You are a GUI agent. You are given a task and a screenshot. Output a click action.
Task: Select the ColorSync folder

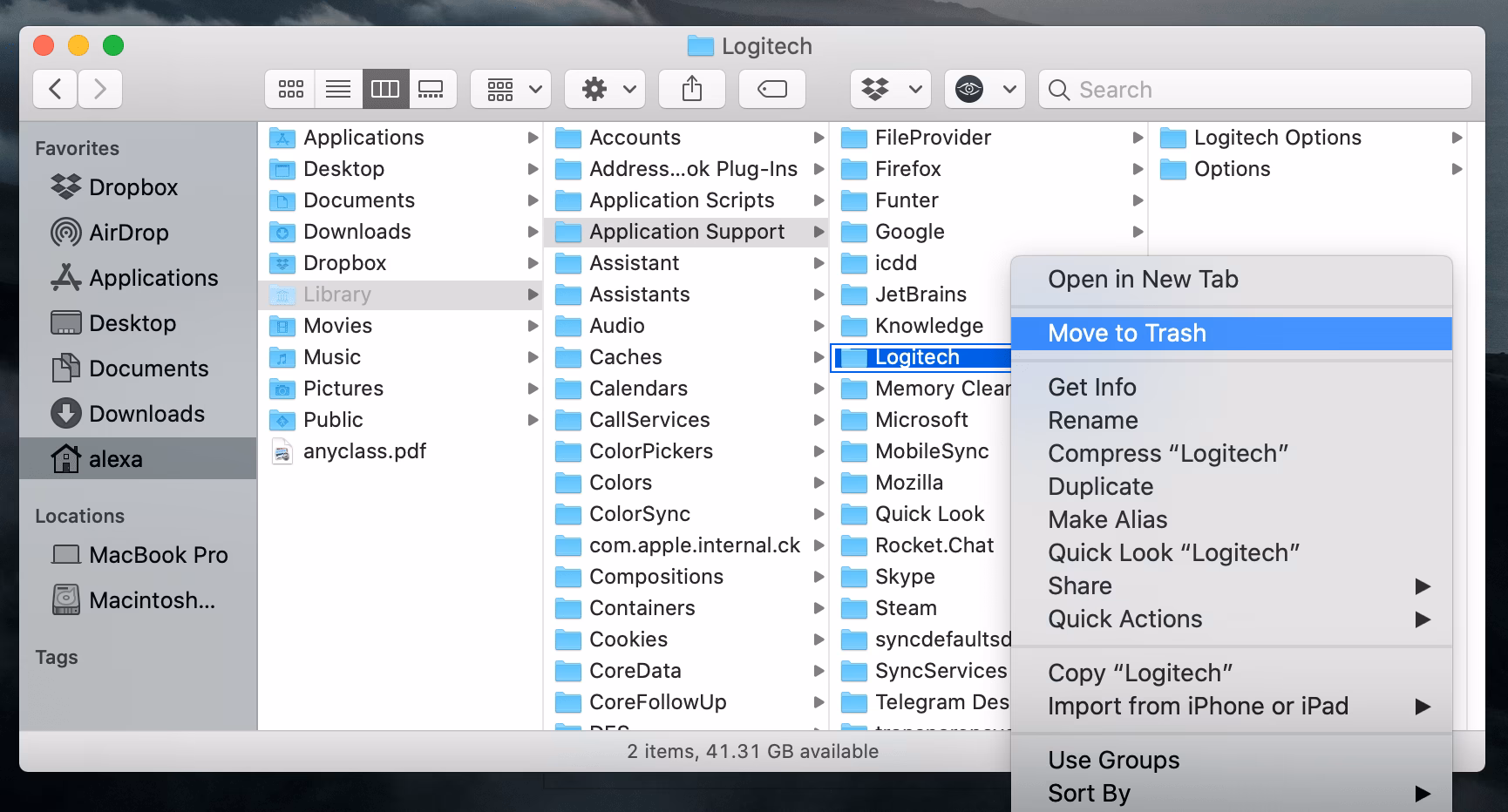(685, 514)
